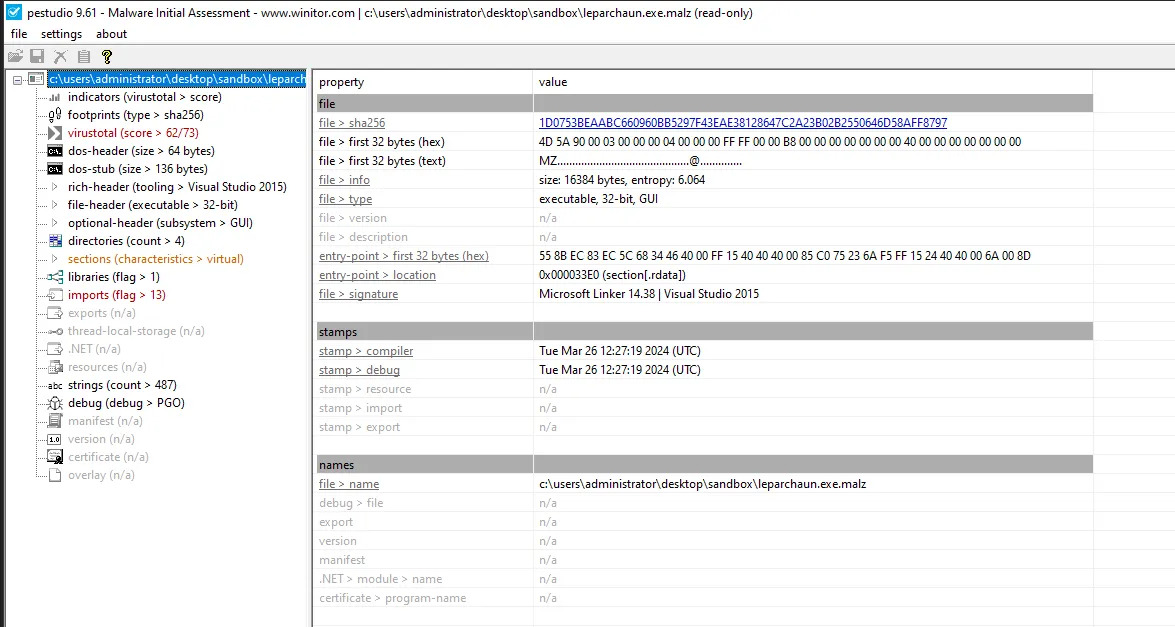Expand the sections tree node
Image resolution: width=1175 pixels, height=627 pixels.
55,259
